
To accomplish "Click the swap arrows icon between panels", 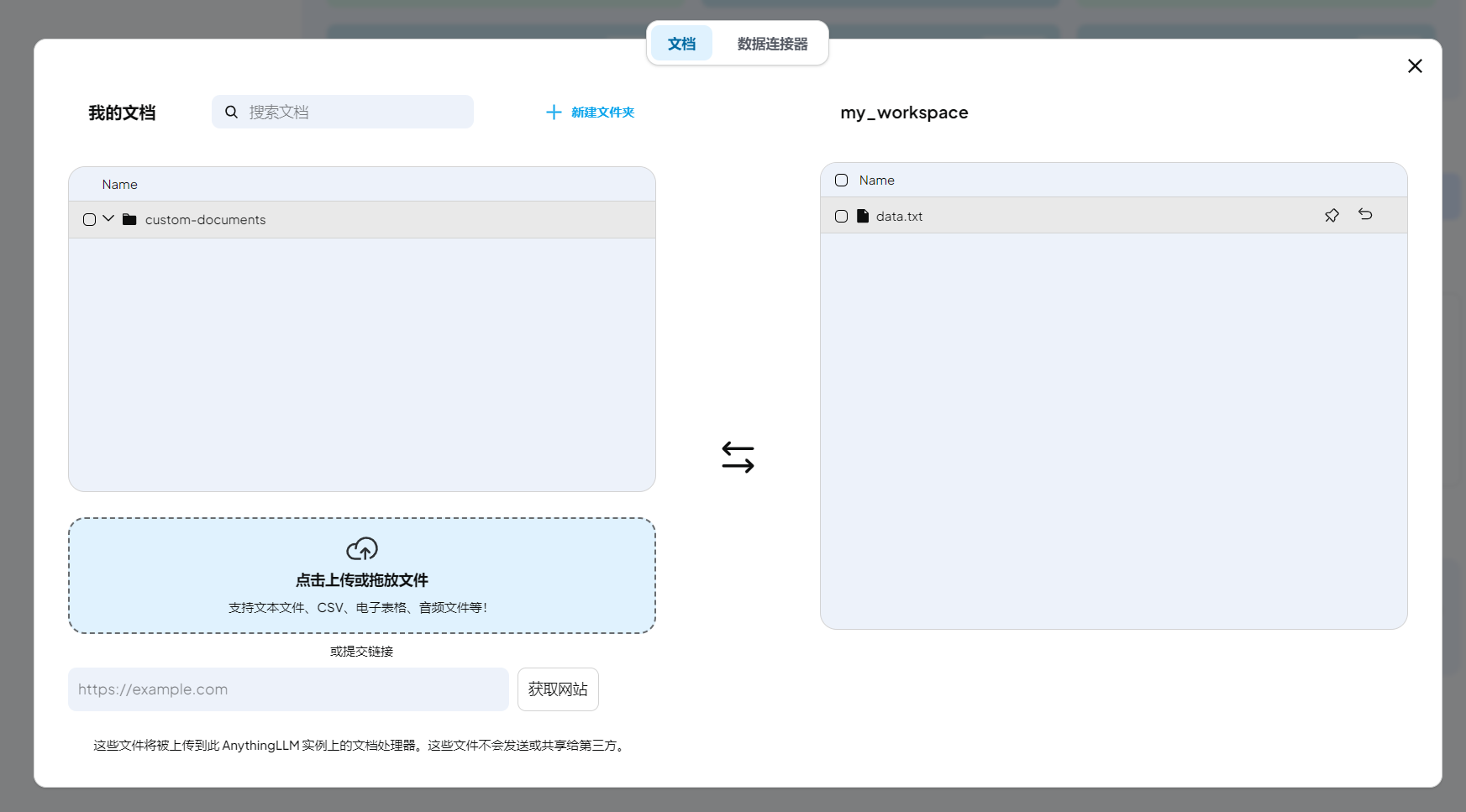I will [x=738, y=458].
